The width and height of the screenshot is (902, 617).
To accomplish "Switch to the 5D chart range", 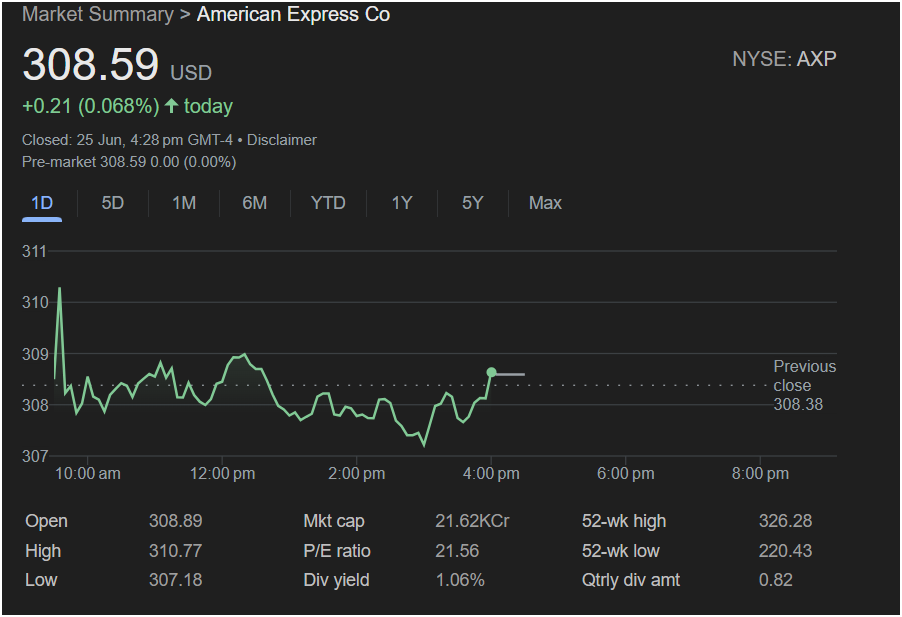I will (x=113, y=203).
